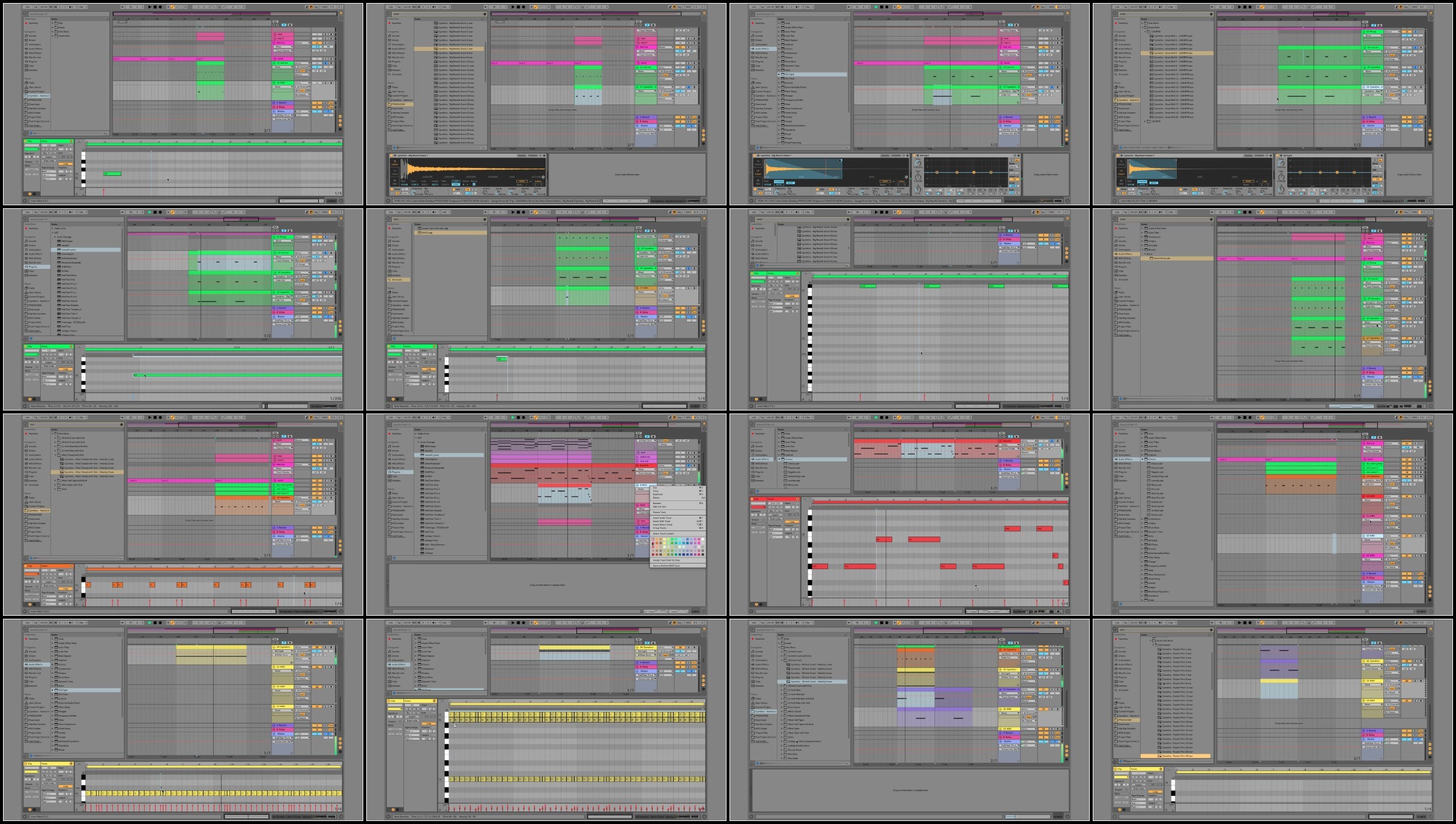1456x824 pixels.
Task: Choose Freeze Track in the context menu
Action: point(678,513)
